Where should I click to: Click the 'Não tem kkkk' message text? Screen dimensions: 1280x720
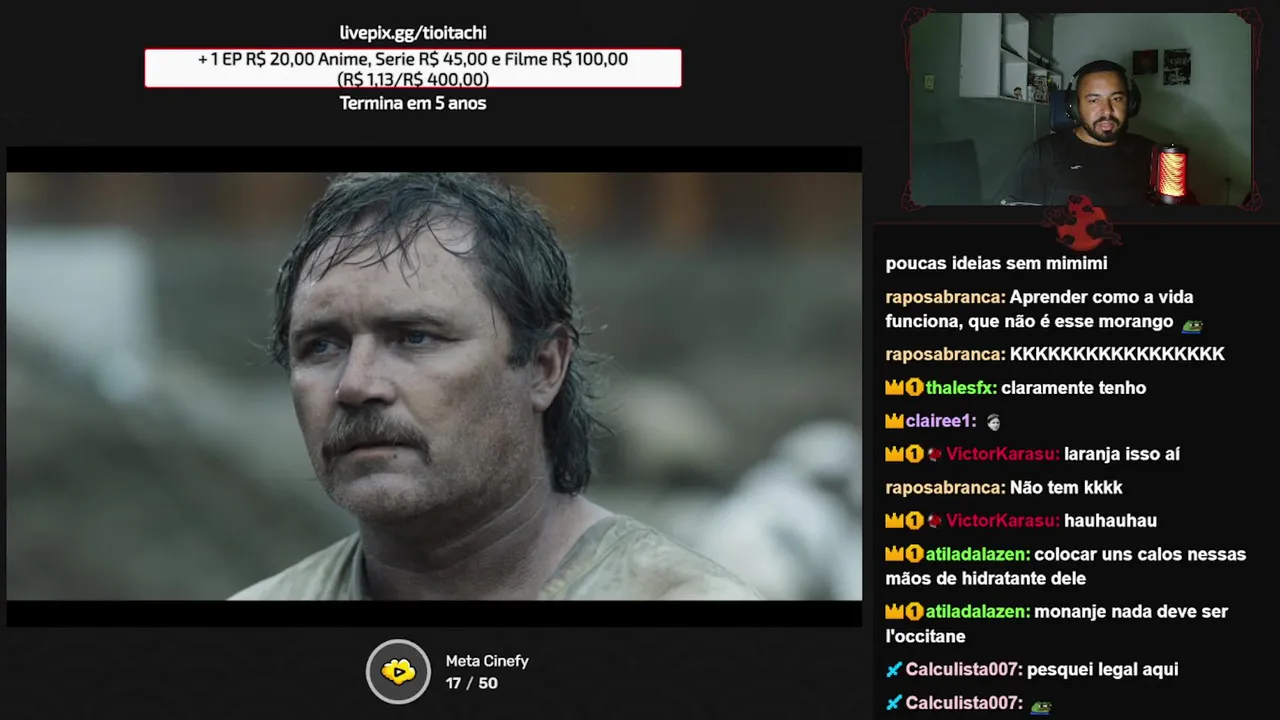pyautogui.click(x=1066, y=487)
